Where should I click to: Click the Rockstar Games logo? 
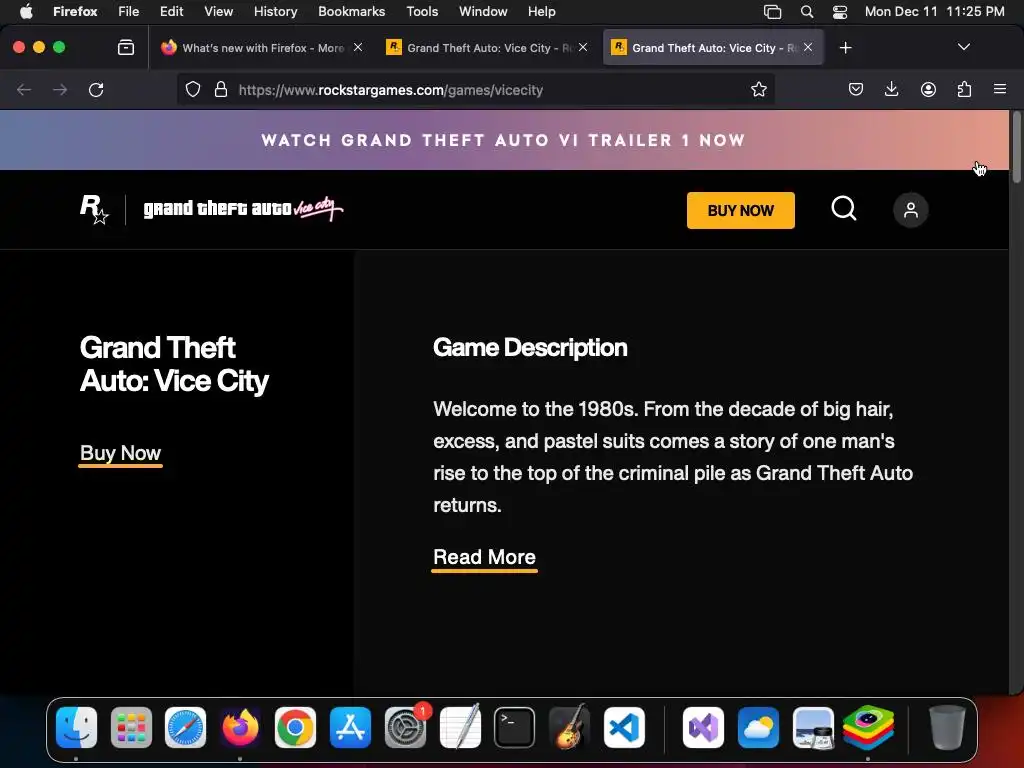pyautogui.click(x=94, y=210)
